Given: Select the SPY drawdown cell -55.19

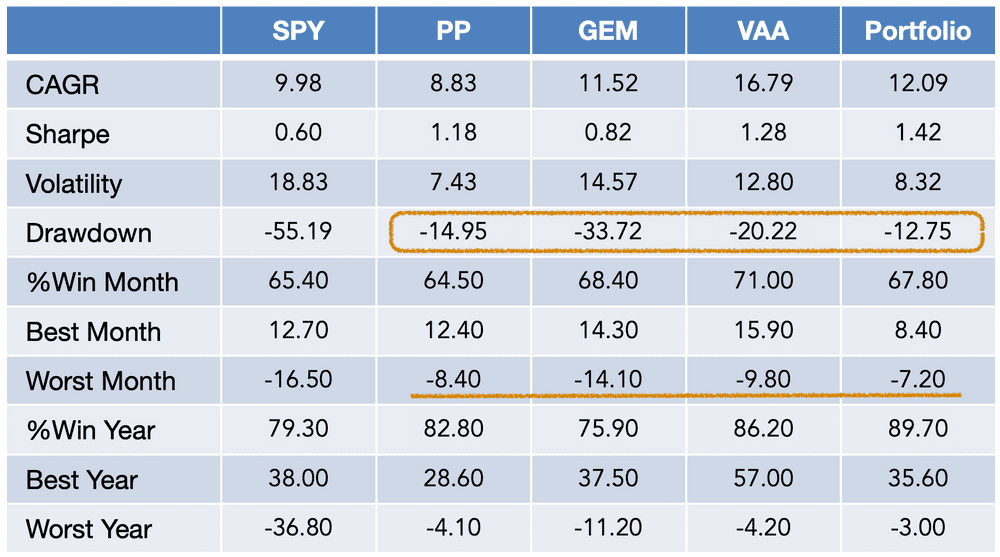Looking at the screenshot, I should click(x=298, y=231).
